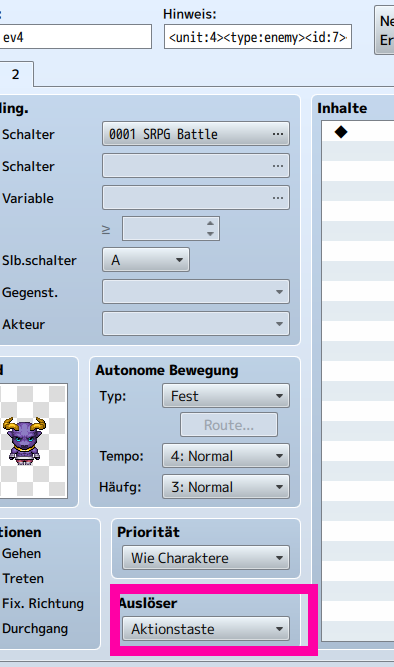
Task: Increase the variable threshold with the up stepper
Action: coord(210,224)
